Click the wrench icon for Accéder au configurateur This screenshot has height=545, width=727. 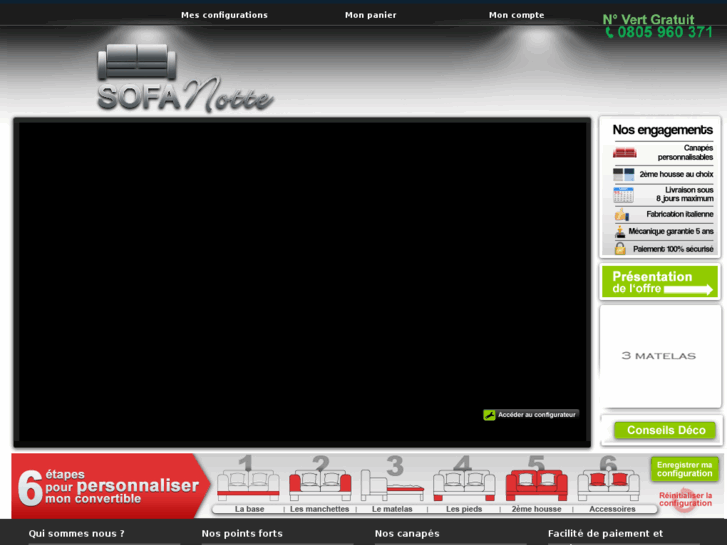pyautogui.click(x=489, y=415)
